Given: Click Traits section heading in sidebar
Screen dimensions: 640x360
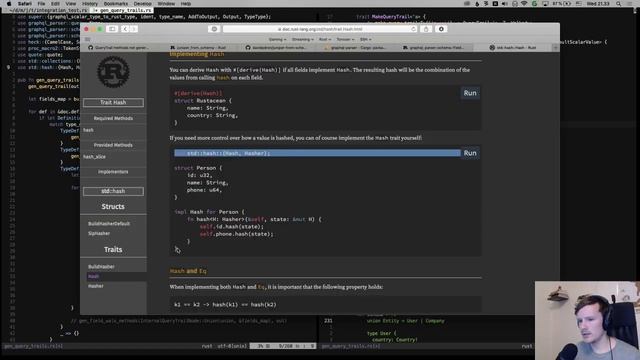Looking at the screenshot, I should [113, 249].
